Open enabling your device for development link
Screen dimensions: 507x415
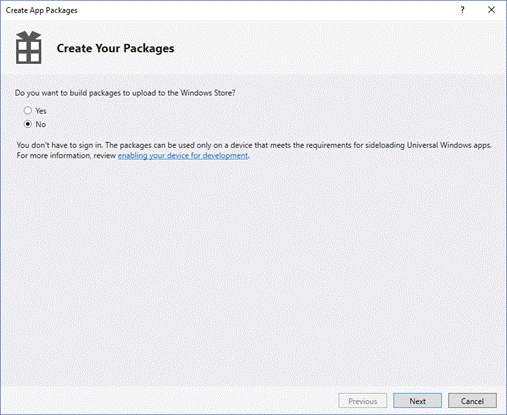183,156
